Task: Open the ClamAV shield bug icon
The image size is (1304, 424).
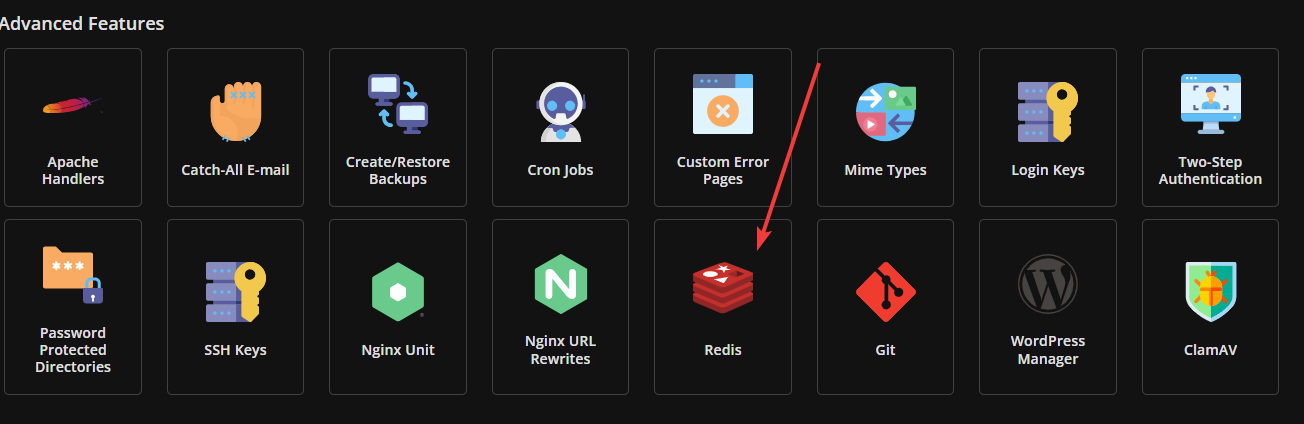Action: 1210,291
